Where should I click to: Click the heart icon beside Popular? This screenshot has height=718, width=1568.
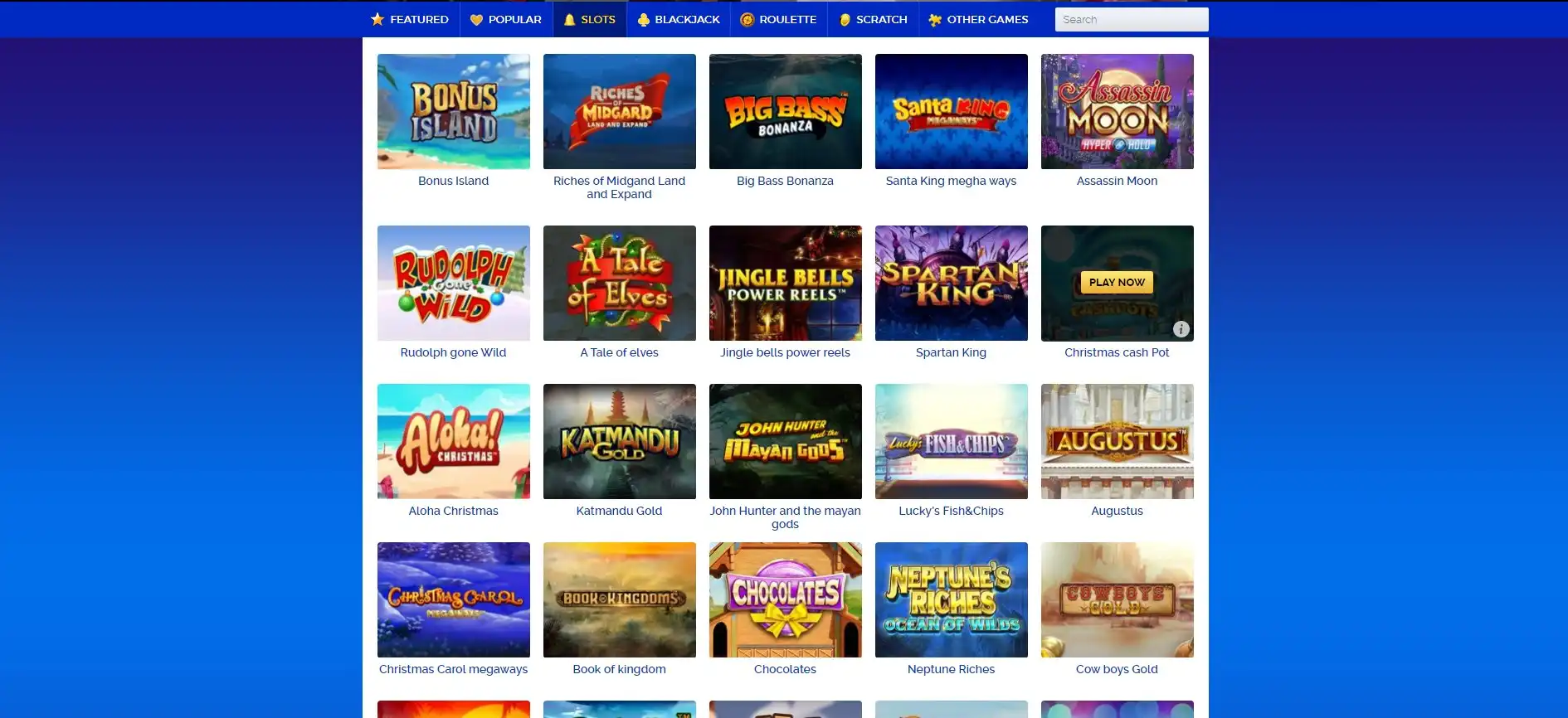[476, 20]
